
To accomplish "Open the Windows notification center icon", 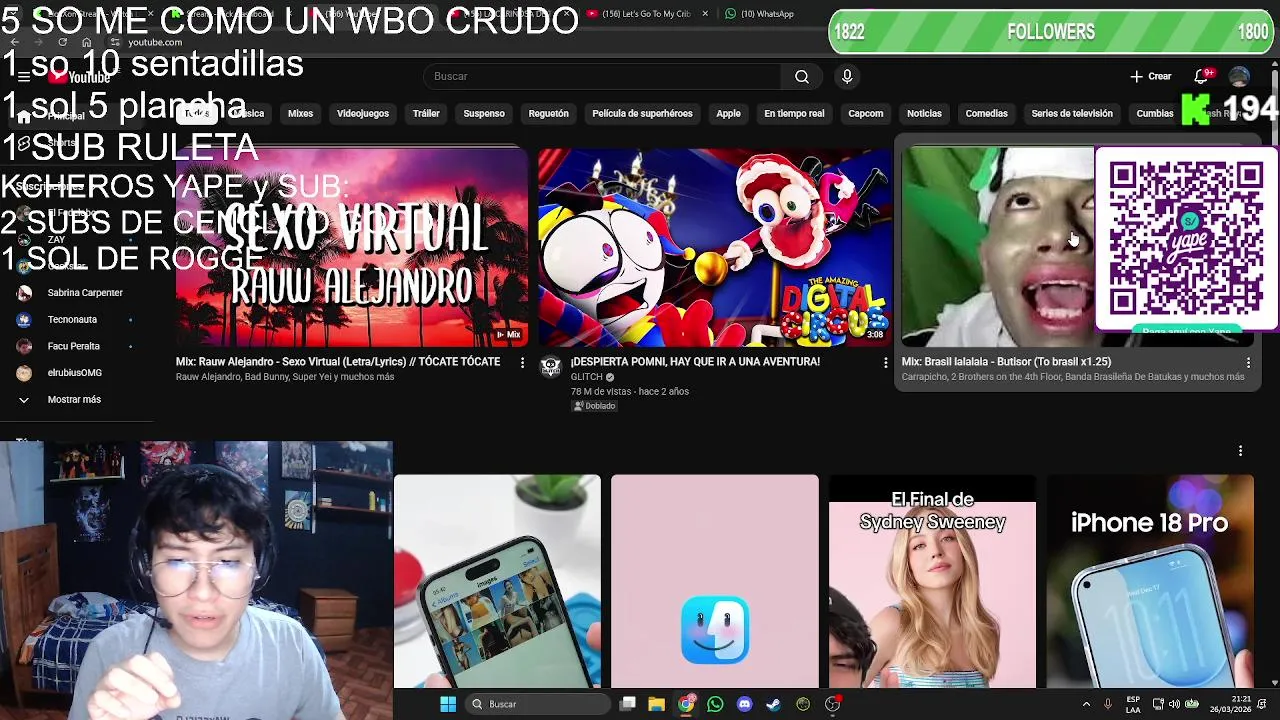I will pos(1264,704).
